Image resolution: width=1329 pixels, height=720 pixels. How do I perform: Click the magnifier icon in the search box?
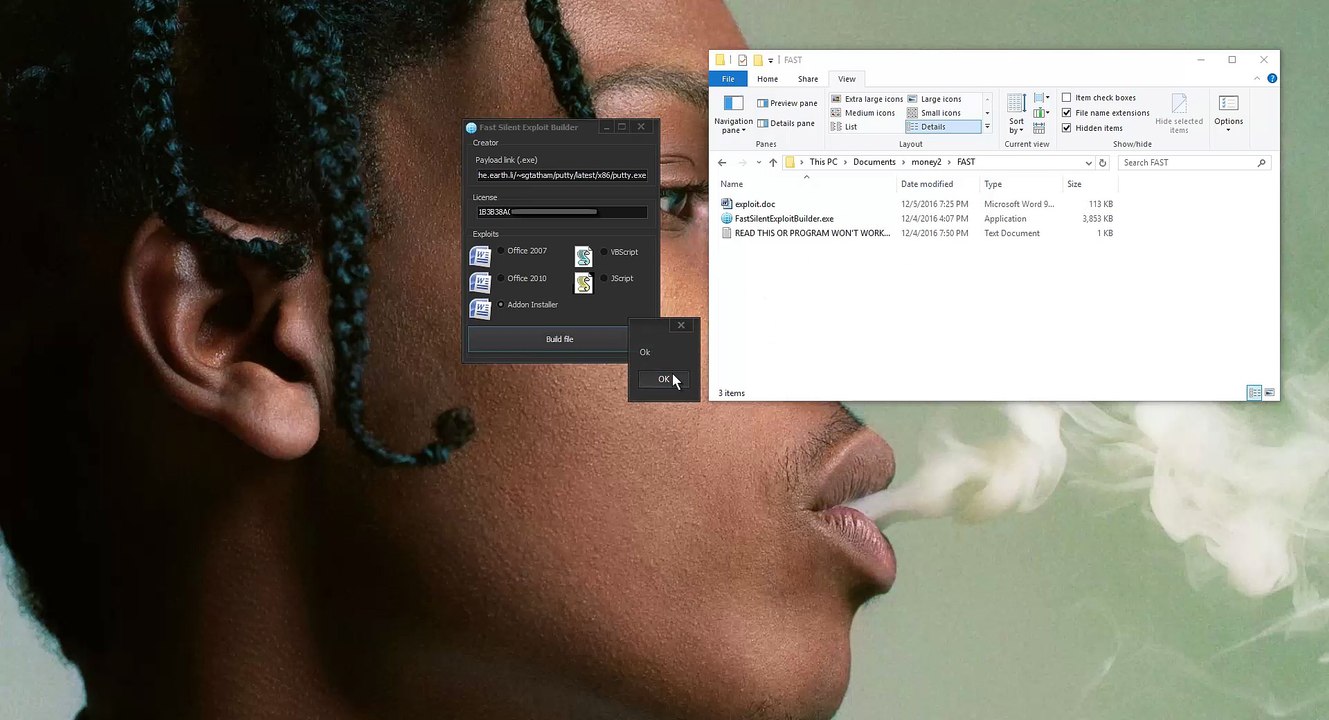click(x=1261, y=162)
